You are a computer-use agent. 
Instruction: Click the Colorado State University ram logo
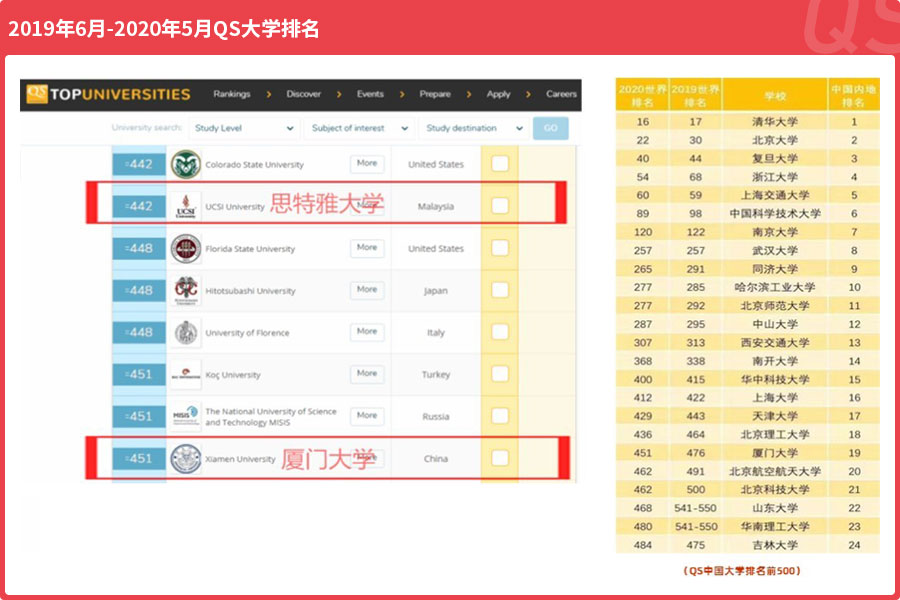click(x=185, y=164)
